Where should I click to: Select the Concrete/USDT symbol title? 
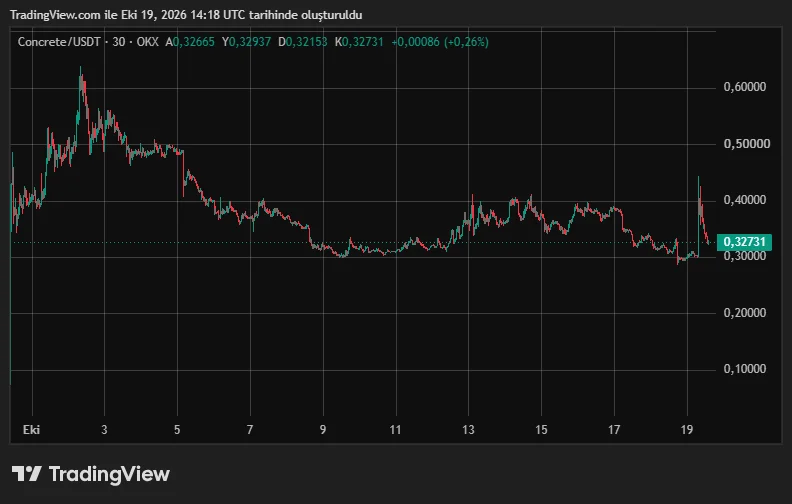(x=59, y=42)
